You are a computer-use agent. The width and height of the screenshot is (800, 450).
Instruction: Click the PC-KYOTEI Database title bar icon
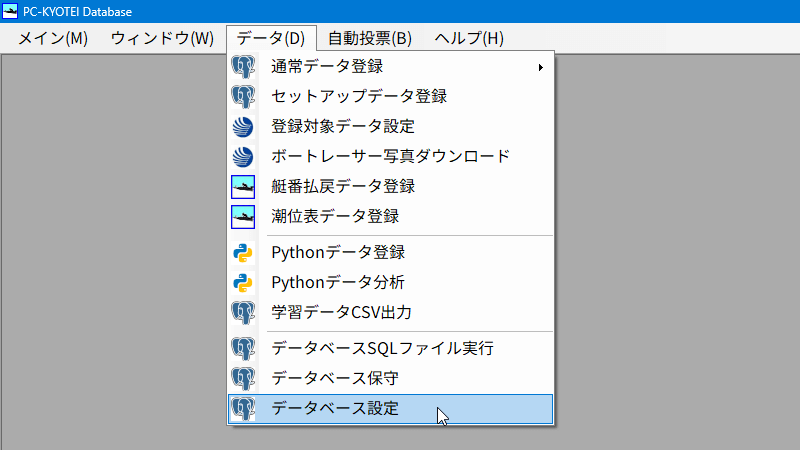click(10, 11)
